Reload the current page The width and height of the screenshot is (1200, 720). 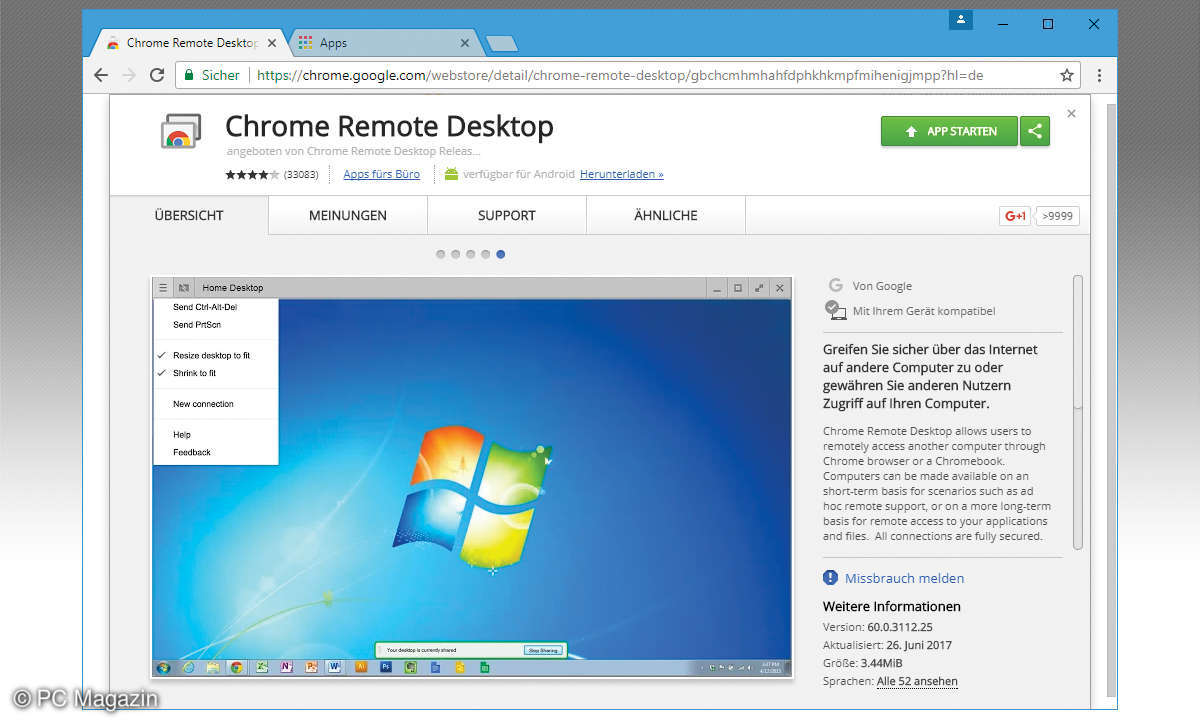click(x=157, y=75)
